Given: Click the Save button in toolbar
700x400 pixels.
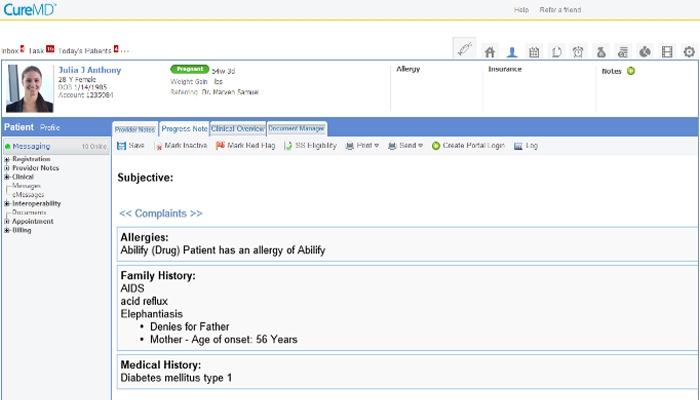Looking at the screenshot, I should point(131,146).
